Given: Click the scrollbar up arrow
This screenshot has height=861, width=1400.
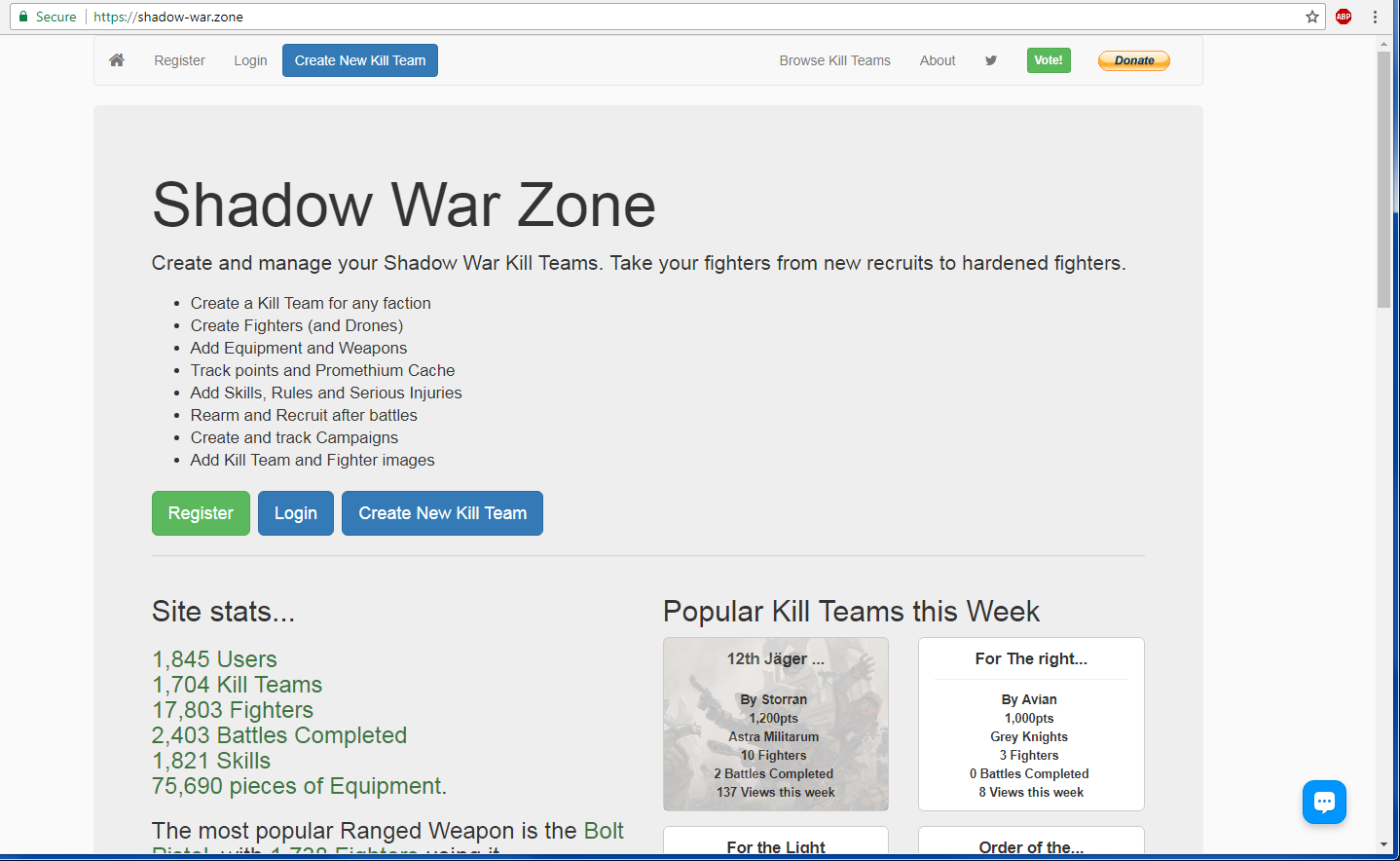Looking at the screenshot, I should [x=1383, y=44].
